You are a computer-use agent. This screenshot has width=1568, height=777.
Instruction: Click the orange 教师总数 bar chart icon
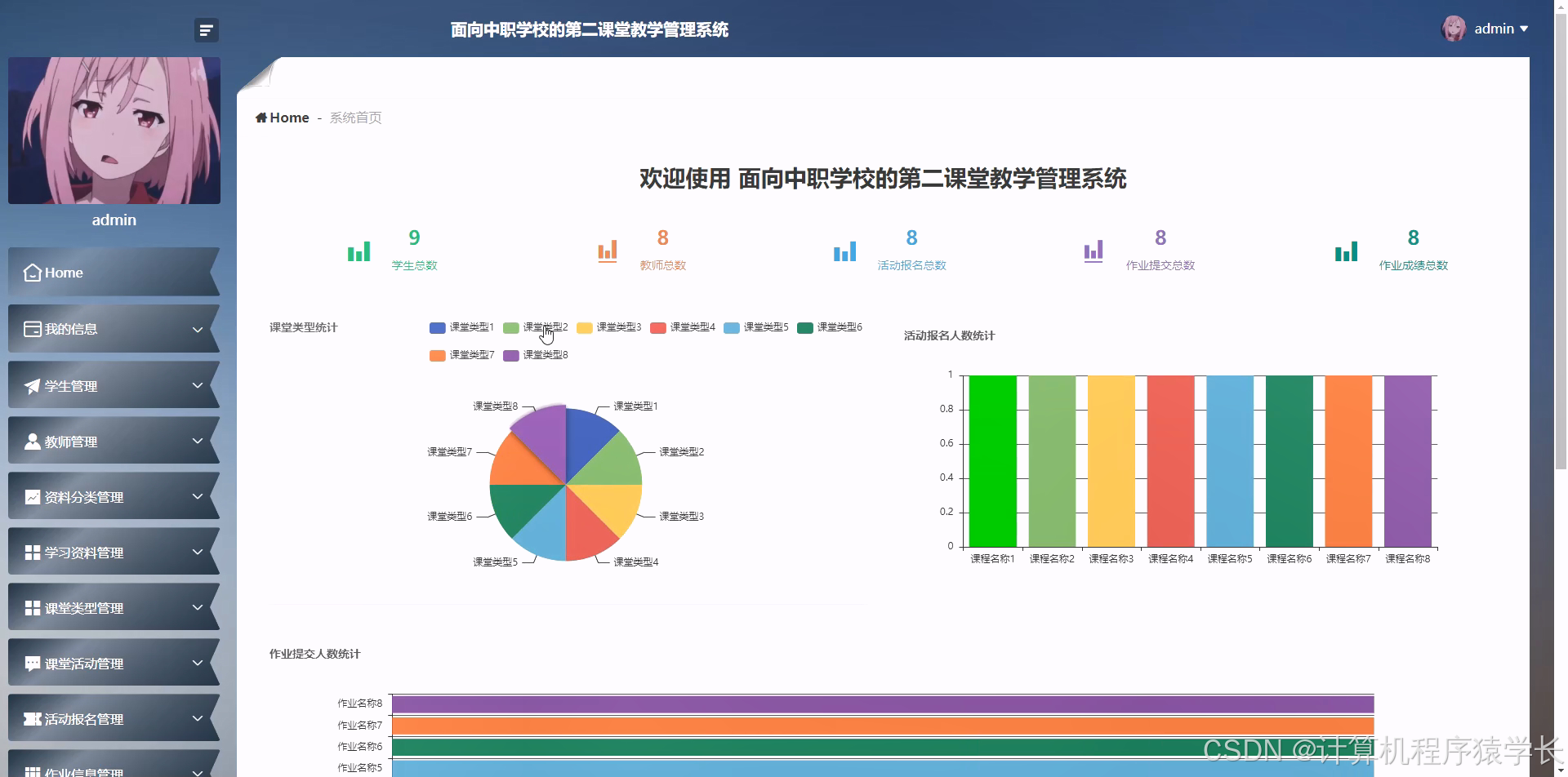[608, 251]
